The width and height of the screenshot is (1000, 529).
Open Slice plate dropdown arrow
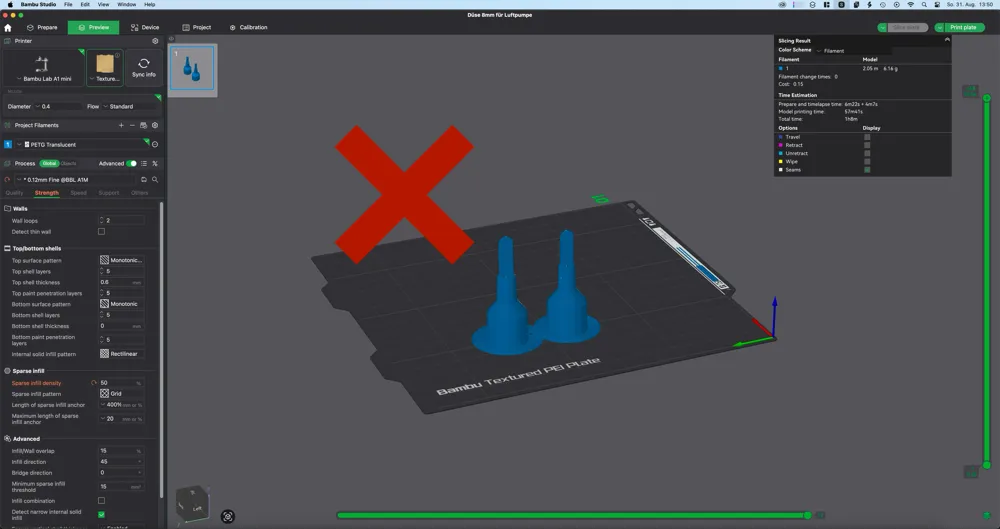882,27
